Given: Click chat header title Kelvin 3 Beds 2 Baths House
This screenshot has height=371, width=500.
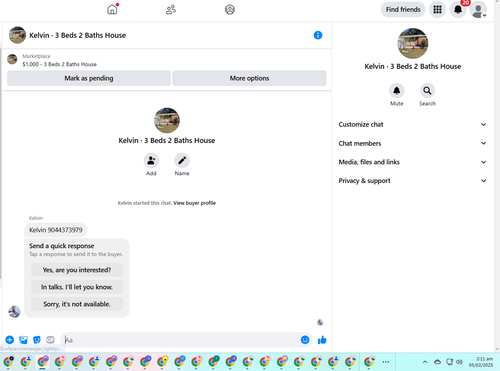Looking at the screenshot, I should [x=78, y=35].
